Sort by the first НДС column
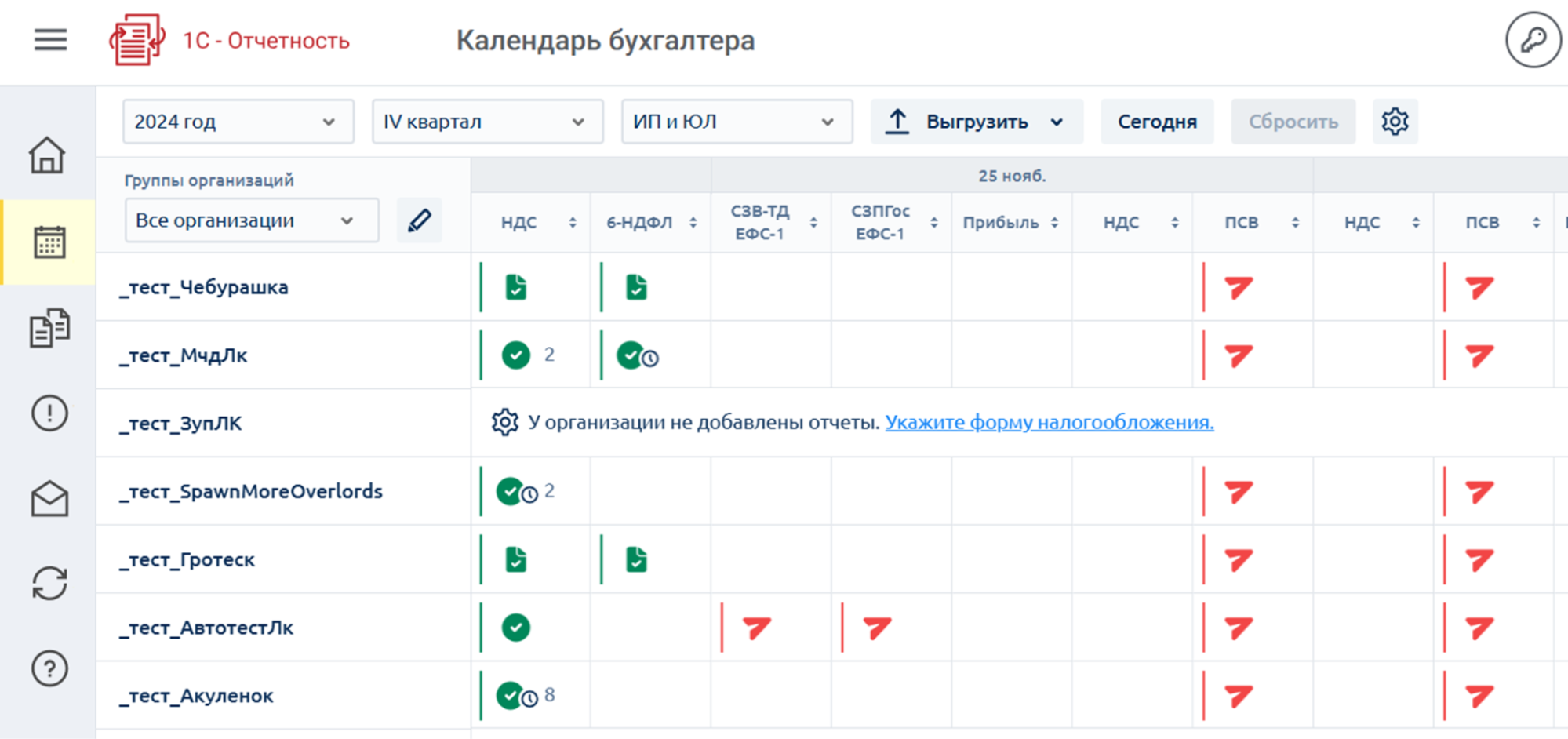This screenshot has width=1568, height=739. 573,223
